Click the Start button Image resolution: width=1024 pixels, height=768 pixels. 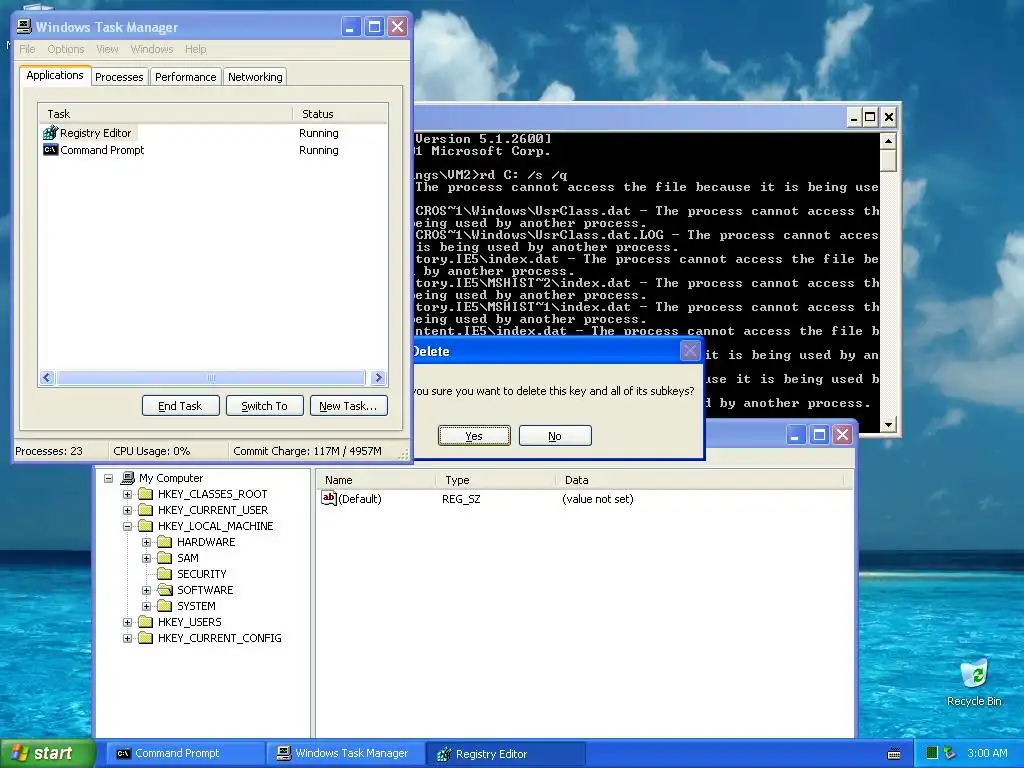pos(48,753)
